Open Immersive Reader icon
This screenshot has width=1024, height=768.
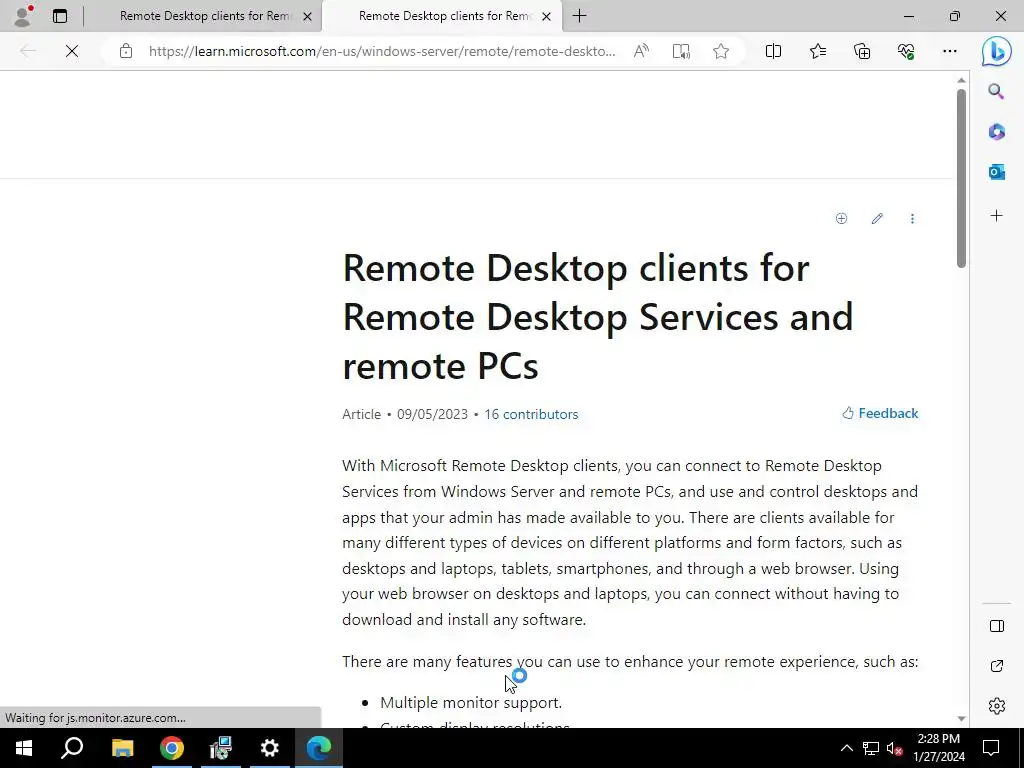681,51
